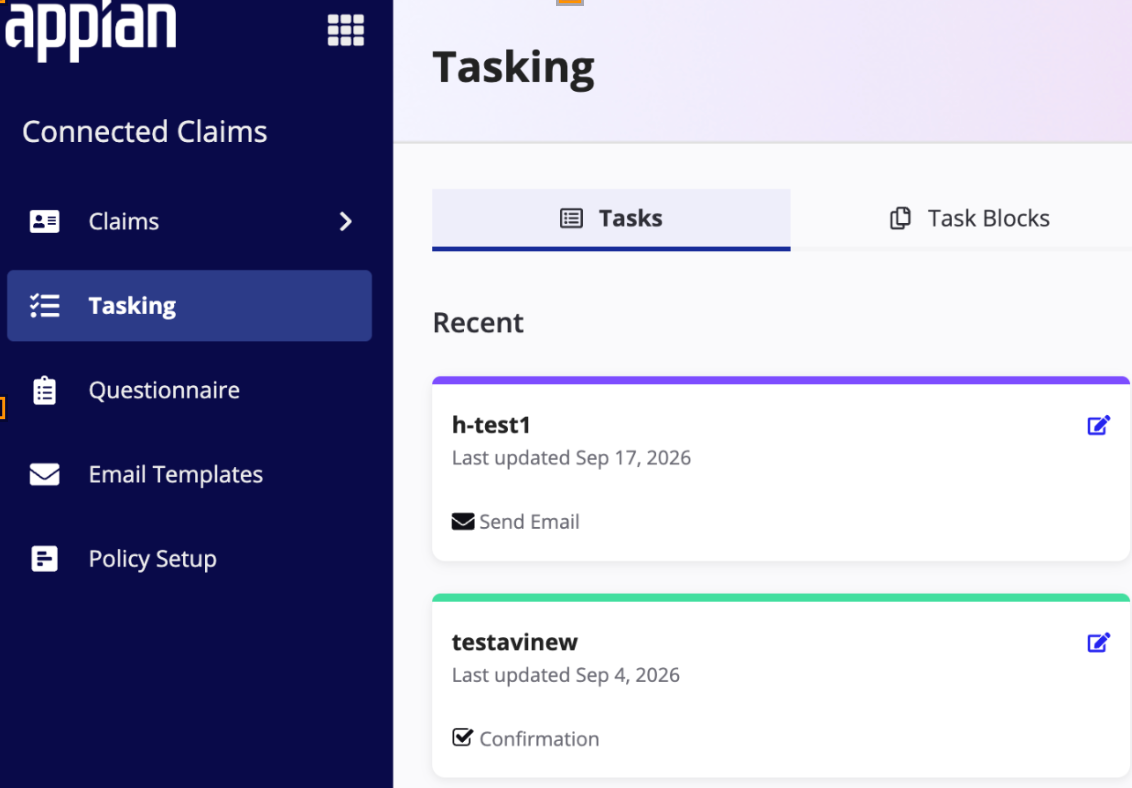
Task: Click the Task Blocks copy icon
Action: 900,218
